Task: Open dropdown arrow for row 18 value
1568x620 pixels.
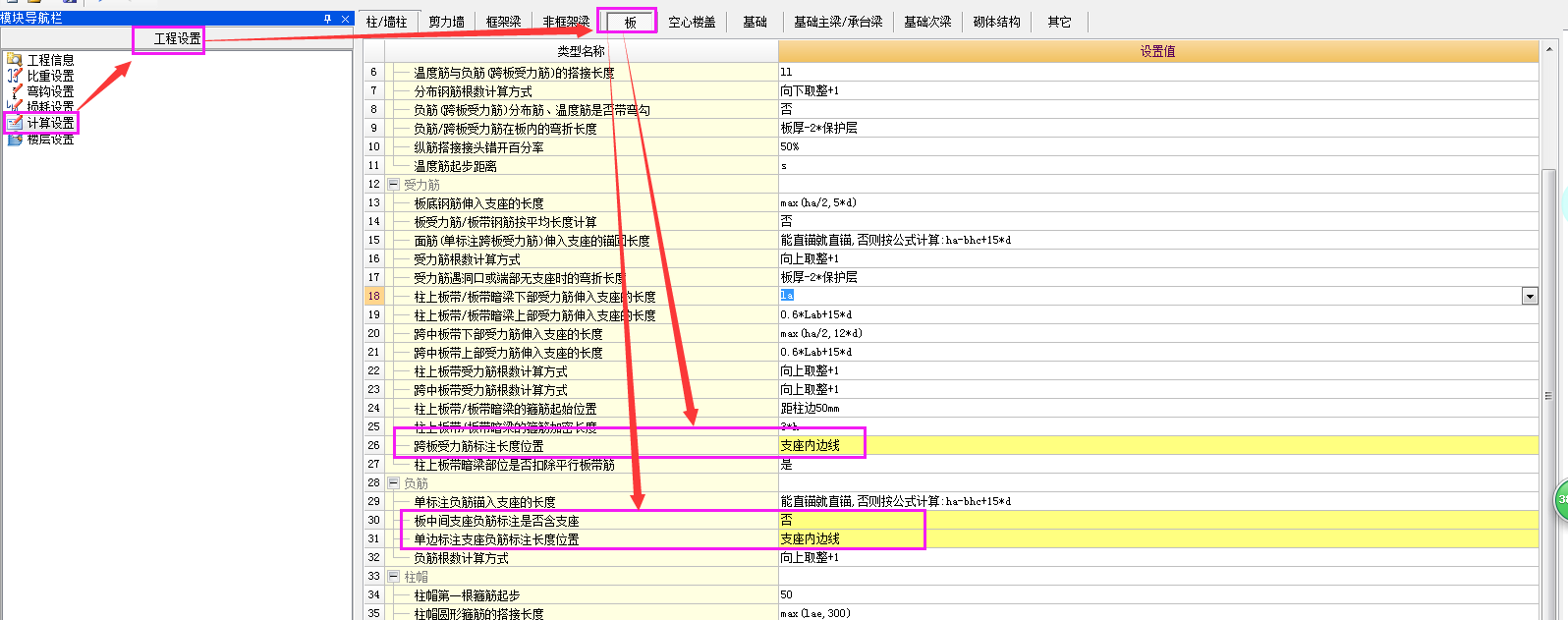Action: coord(1530,296)
